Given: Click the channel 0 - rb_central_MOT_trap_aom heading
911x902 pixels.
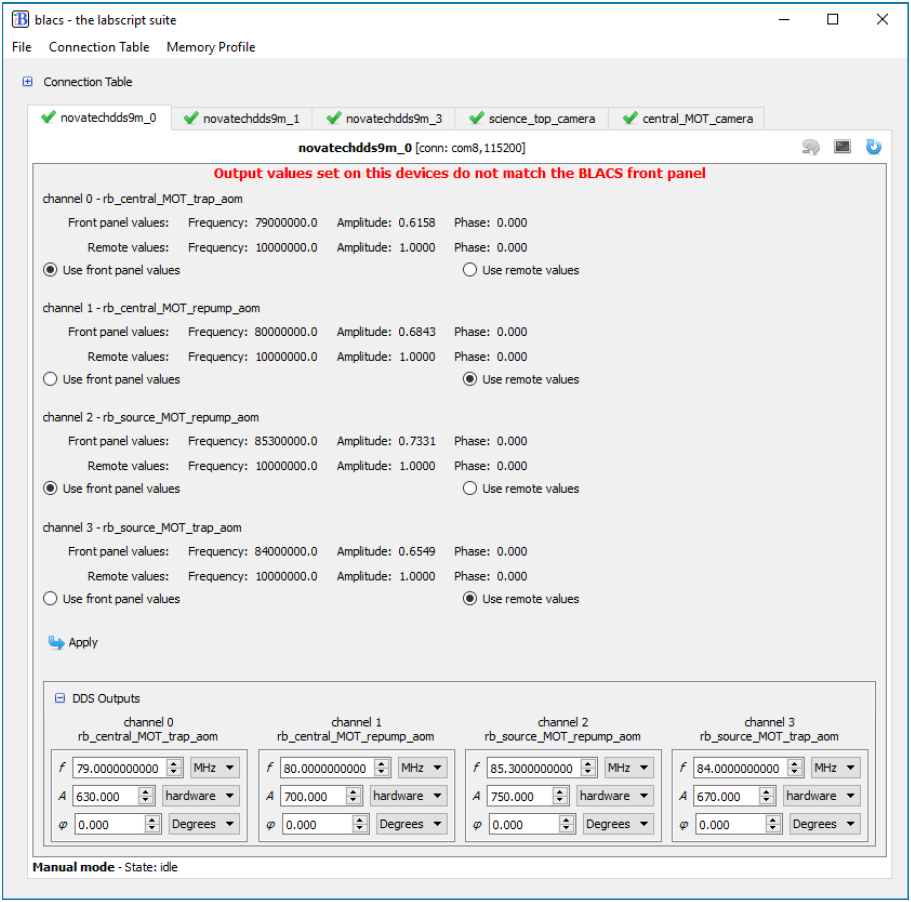Looking at the screenshot, I should pyautogui.click(x=142, y=199).
